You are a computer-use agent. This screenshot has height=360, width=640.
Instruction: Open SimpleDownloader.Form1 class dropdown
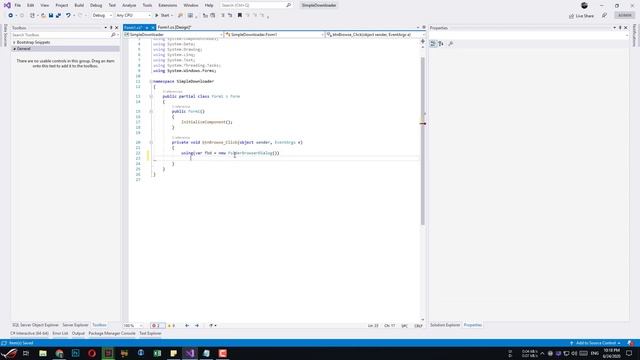coord(274,35)
